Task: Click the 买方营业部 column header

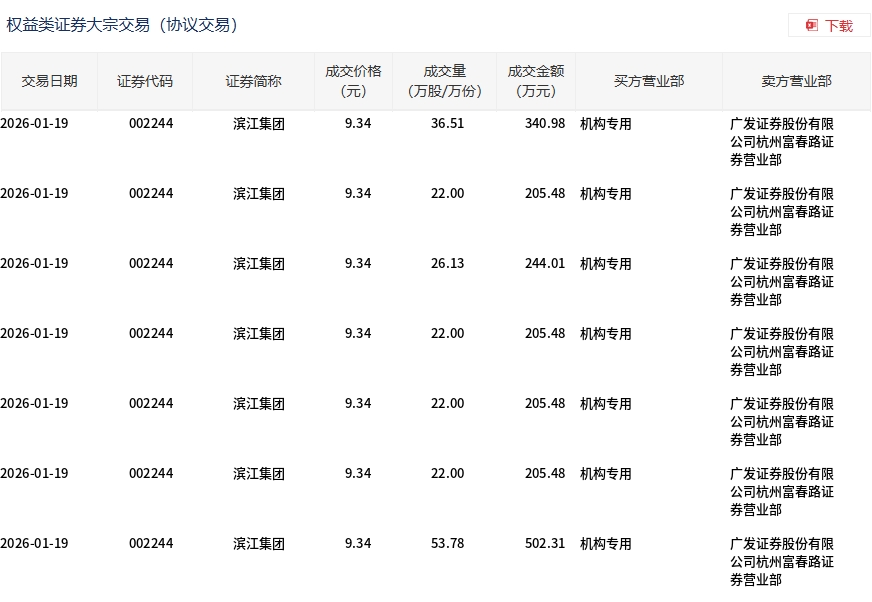Action: [x=648, y=81]
